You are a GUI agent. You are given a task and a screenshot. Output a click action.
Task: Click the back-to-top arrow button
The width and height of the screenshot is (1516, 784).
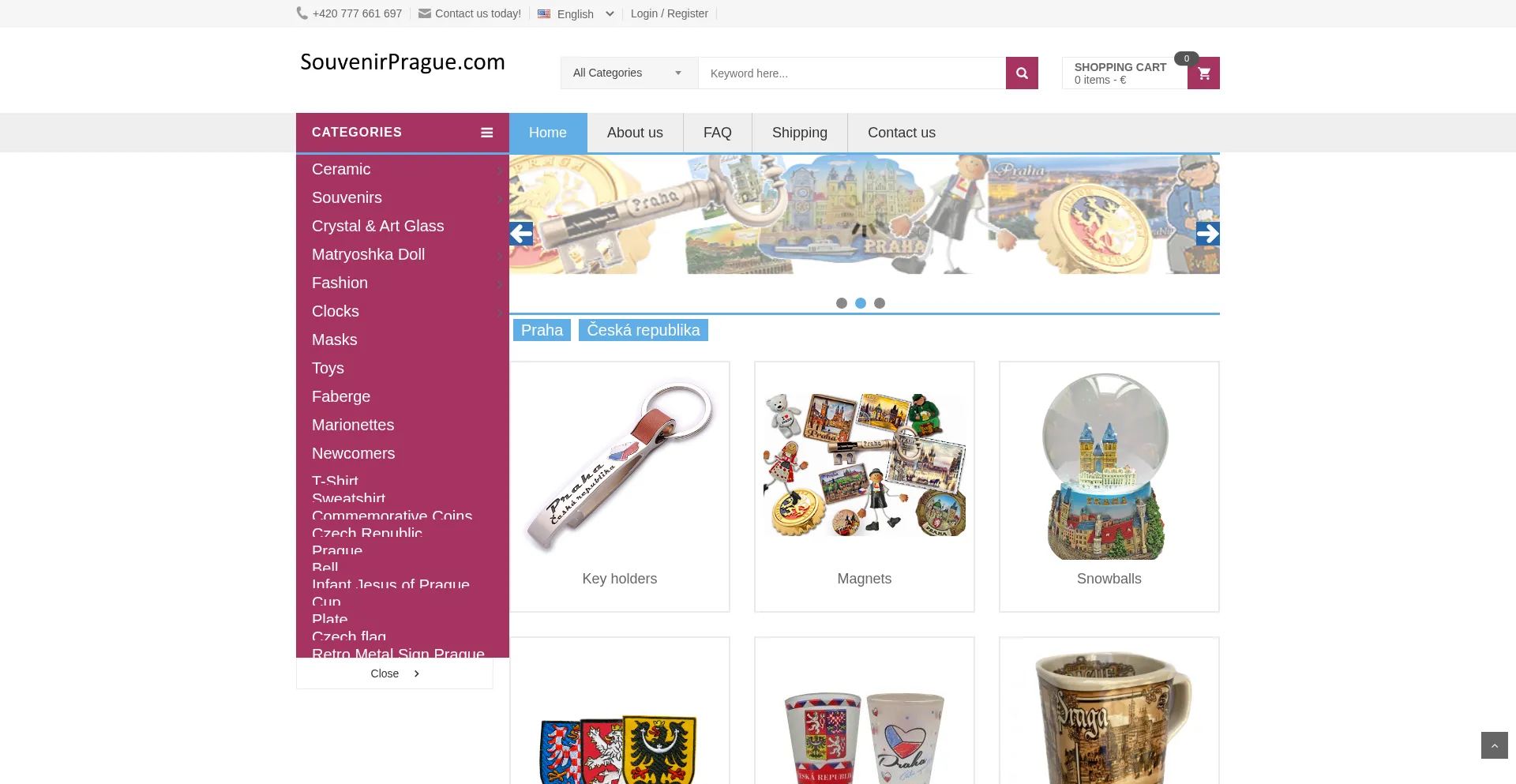click(x=1495, y=745)
